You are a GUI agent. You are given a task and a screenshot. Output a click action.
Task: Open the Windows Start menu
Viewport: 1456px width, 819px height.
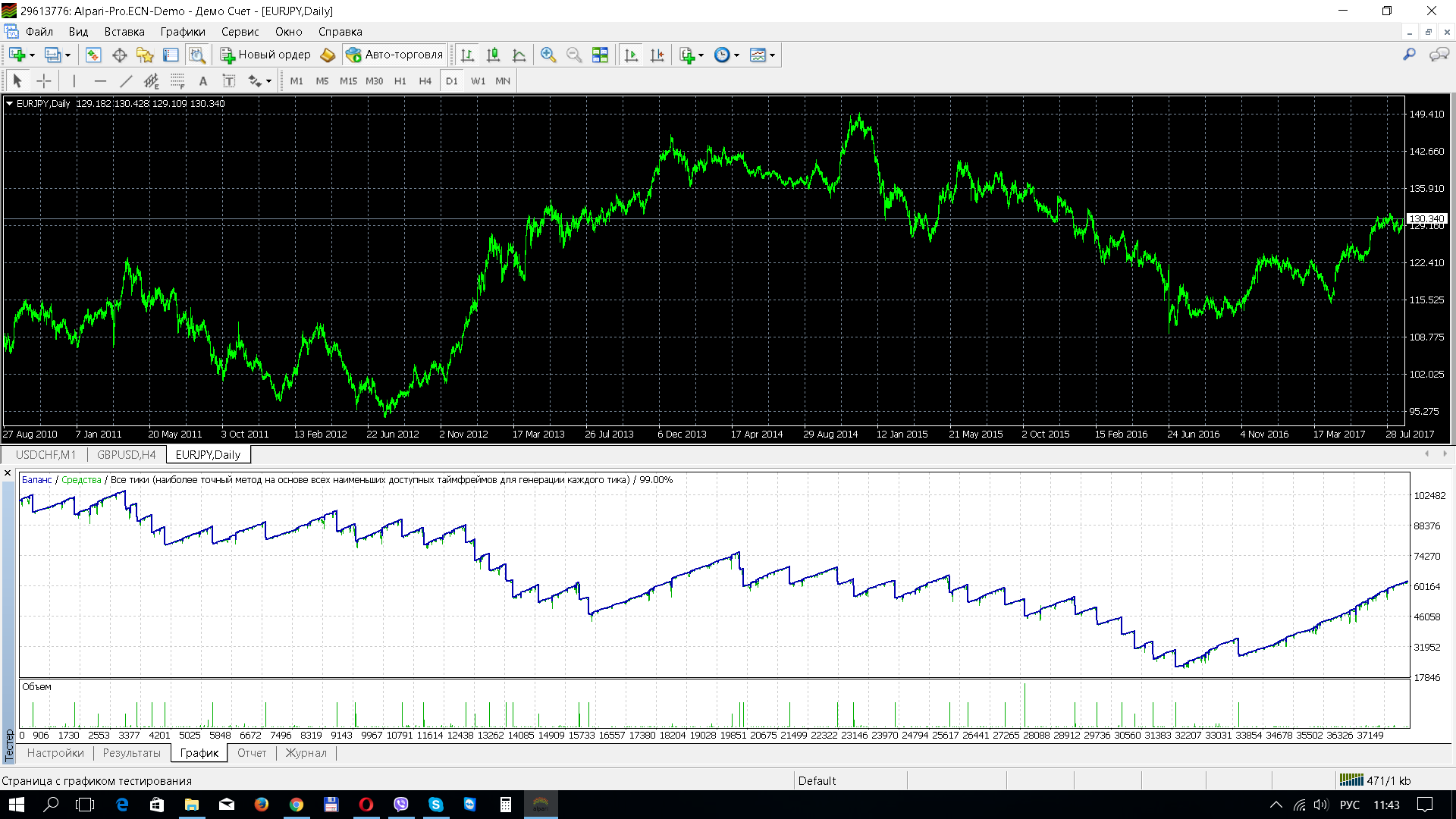pos(16,805)
